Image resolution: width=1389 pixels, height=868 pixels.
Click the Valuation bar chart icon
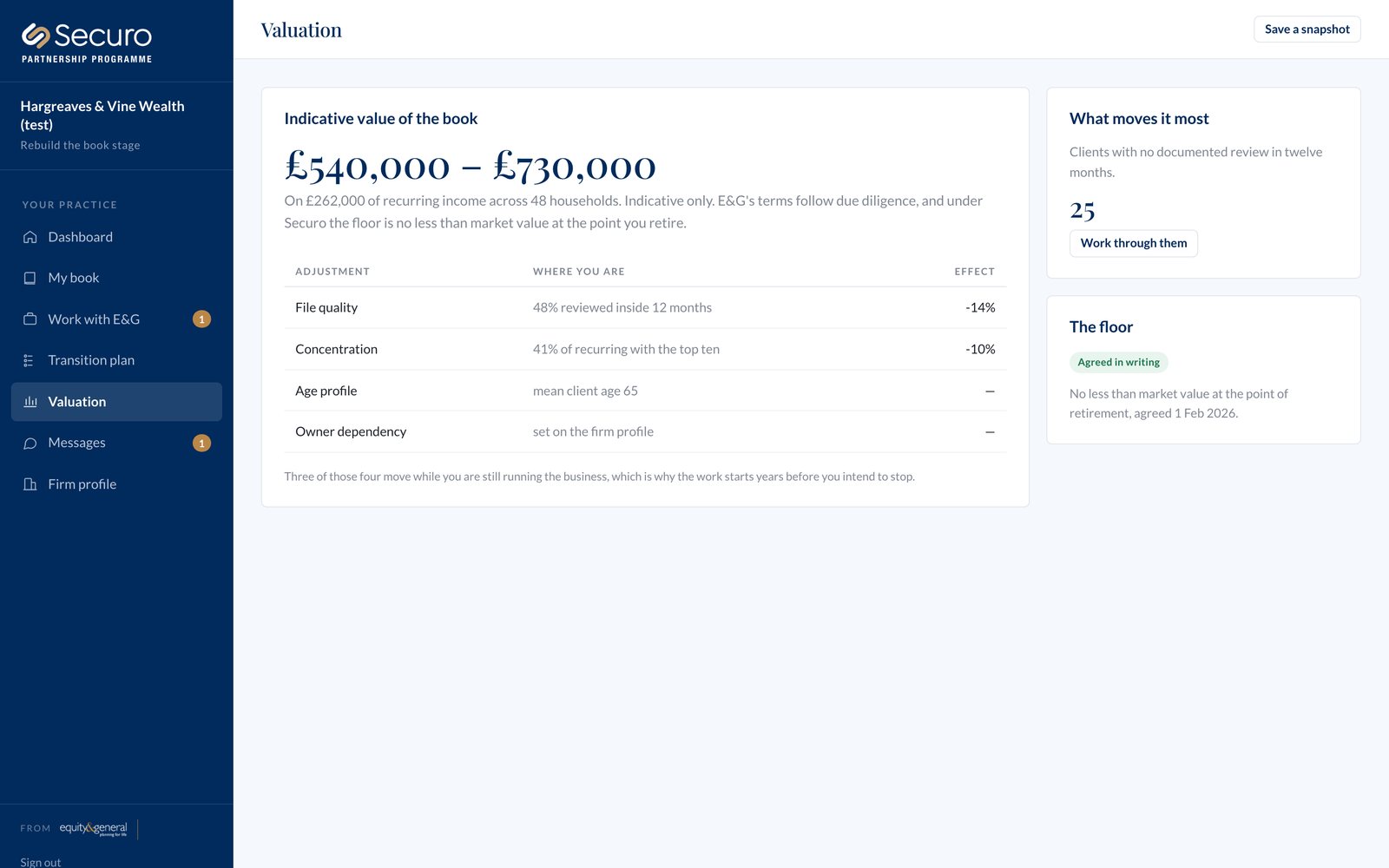30,402
